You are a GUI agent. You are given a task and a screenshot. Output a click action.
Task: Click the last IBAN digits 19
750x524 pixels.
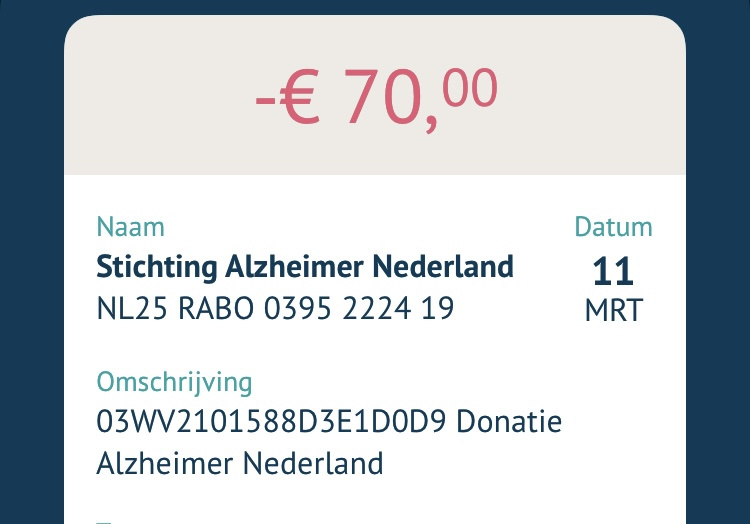click(437, 308)
